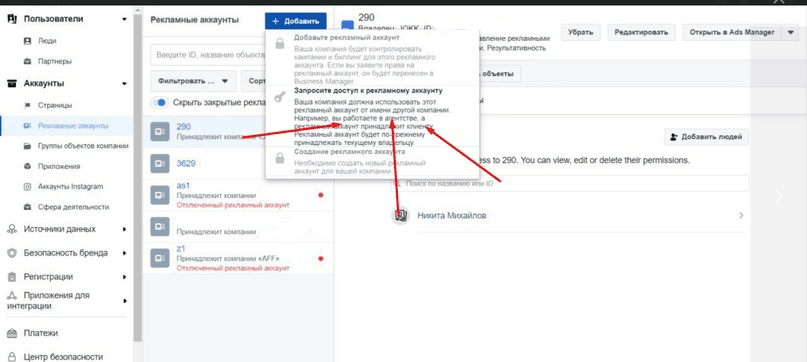Click the Безопасность бренда shield icon
This screenshot has width=807, height=362.
[12, 253]
